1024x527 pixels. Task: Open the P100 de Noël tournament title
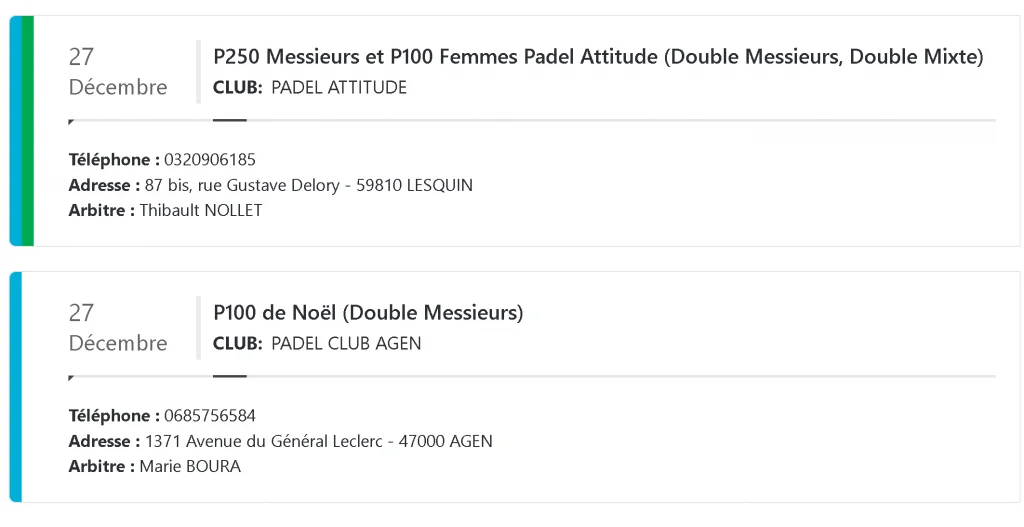pos(368,313)
